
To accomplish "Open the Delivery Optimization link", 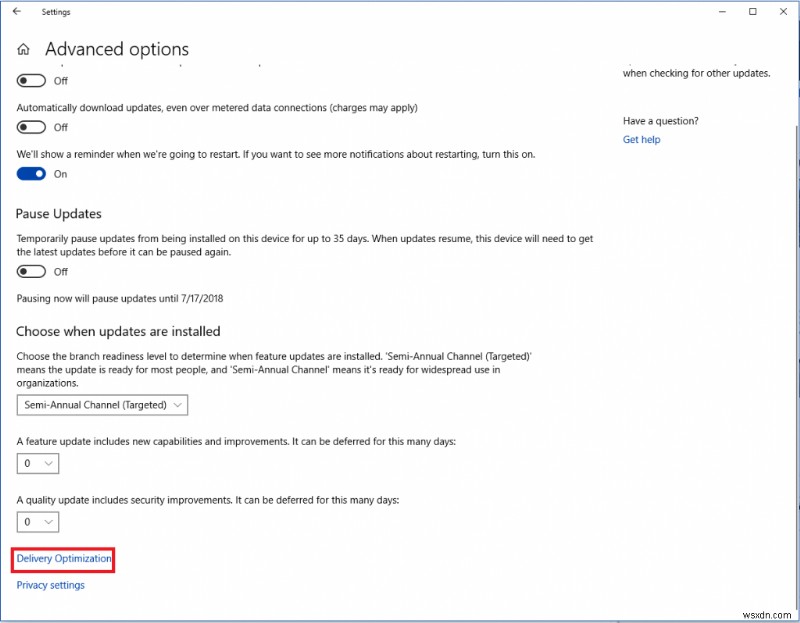I will [x=62, y=559].
